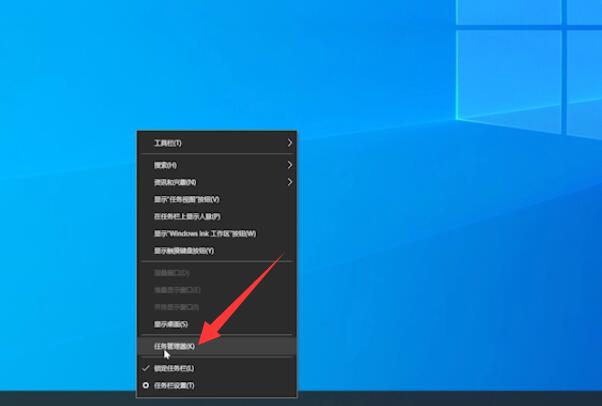
Task: Toggle 显示"任务视图"按钮(V) option
Action: pos(217,199)
